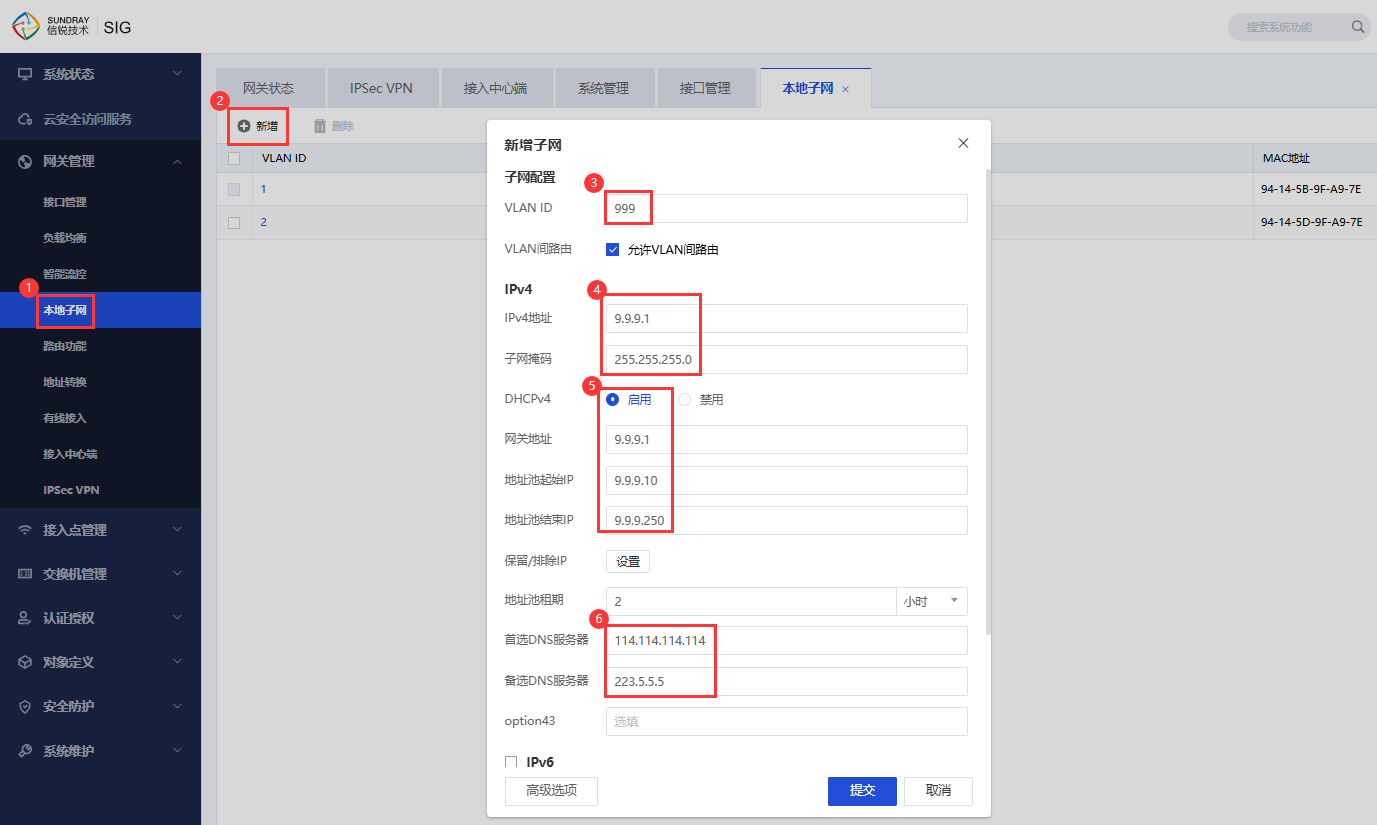Open the 小时 lease unit dropdown
The width and height of the screenshot is (1377, 825).
(932, 601)
